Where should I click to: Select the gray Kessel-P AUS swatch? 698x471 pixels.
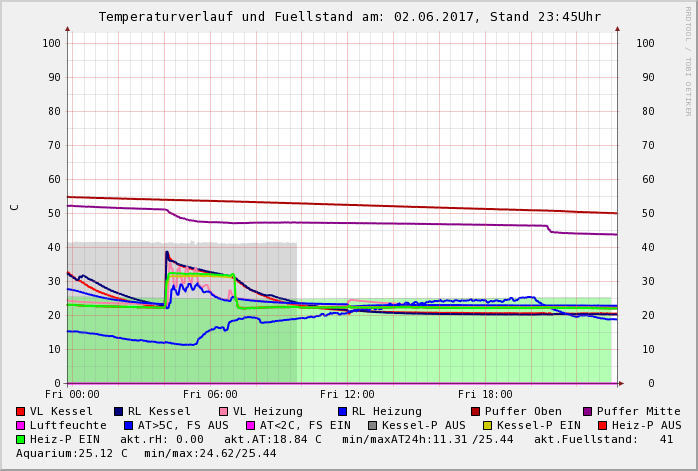[x=373, y=425]
